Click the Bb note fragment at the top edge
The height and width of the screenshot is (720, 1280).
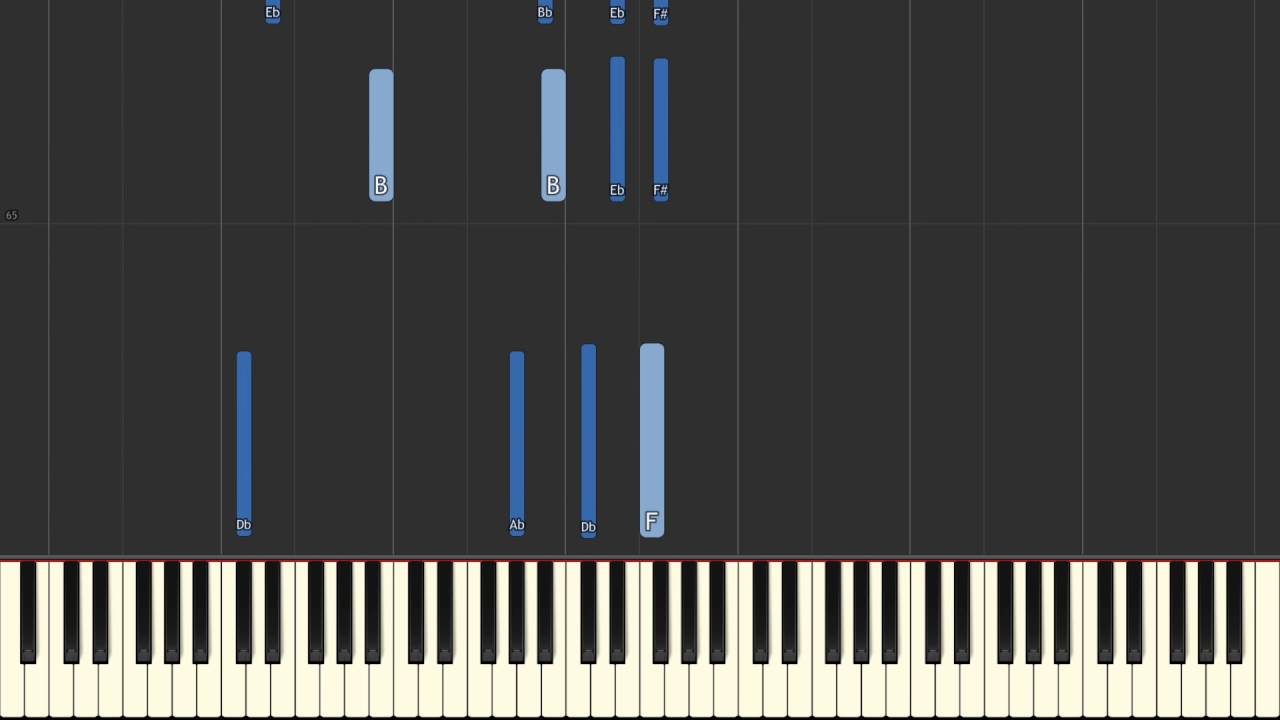545,11
